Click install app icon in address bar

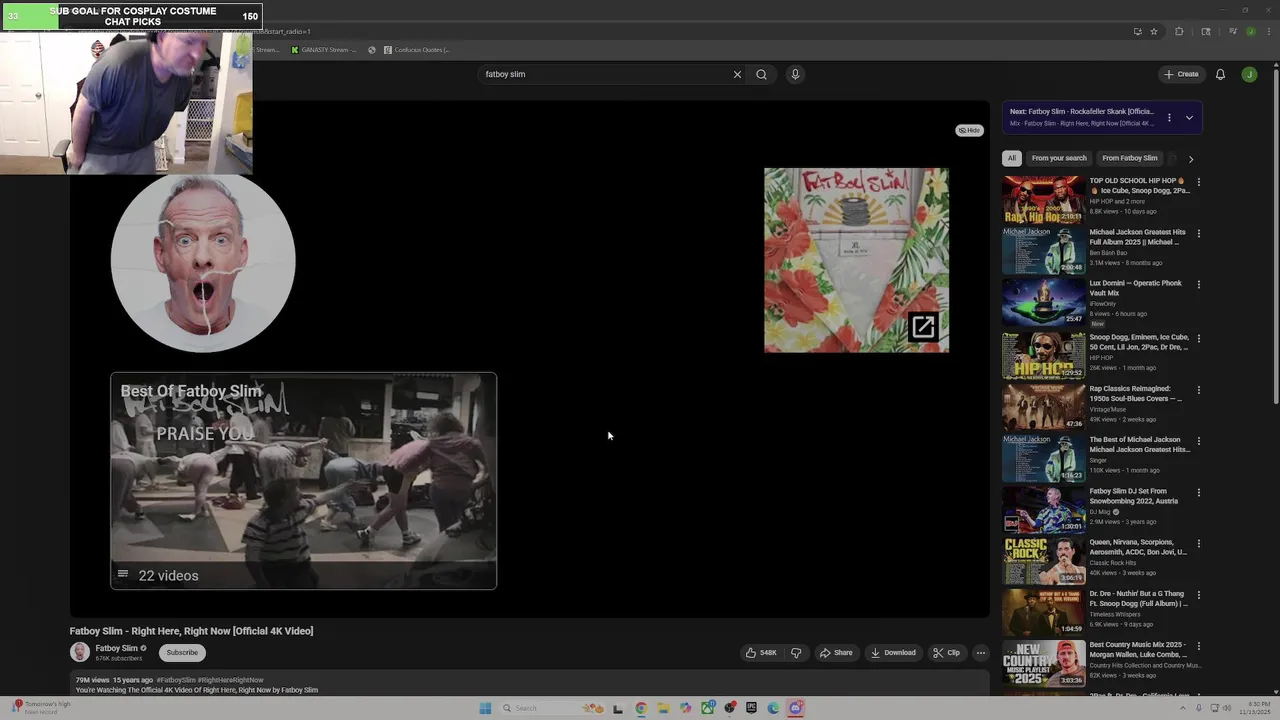(1137, 31)
